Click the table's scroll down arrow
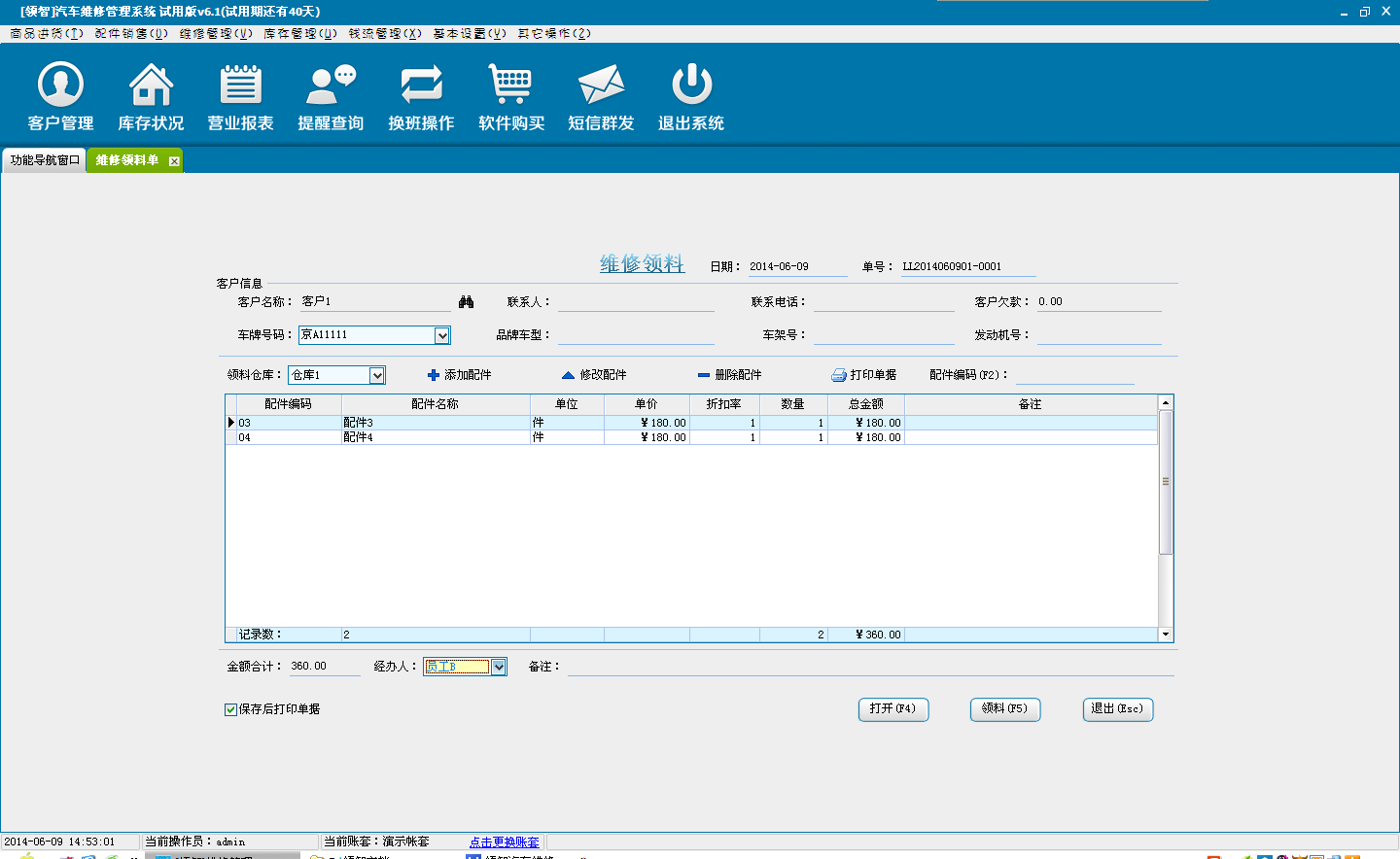The image size is (1400, 859). 1166,635
